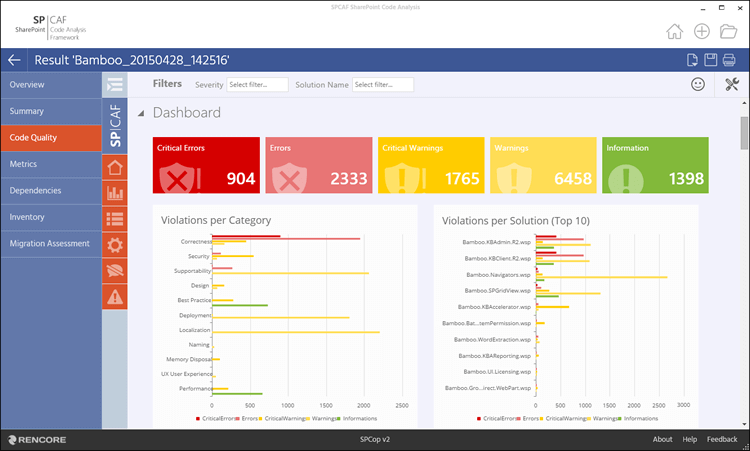
Task: Export the result report document icon
Action: 692,60
